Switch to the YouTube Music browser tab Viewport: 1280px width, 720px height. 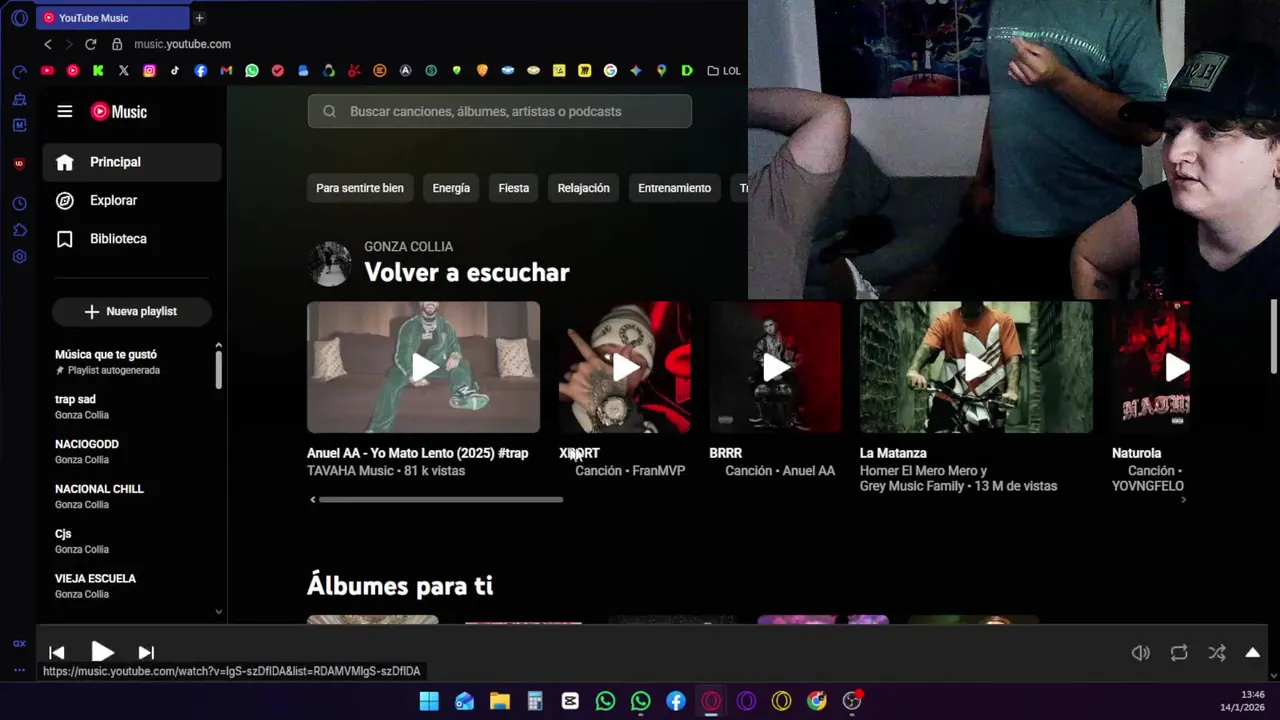(x=112, y=18)
